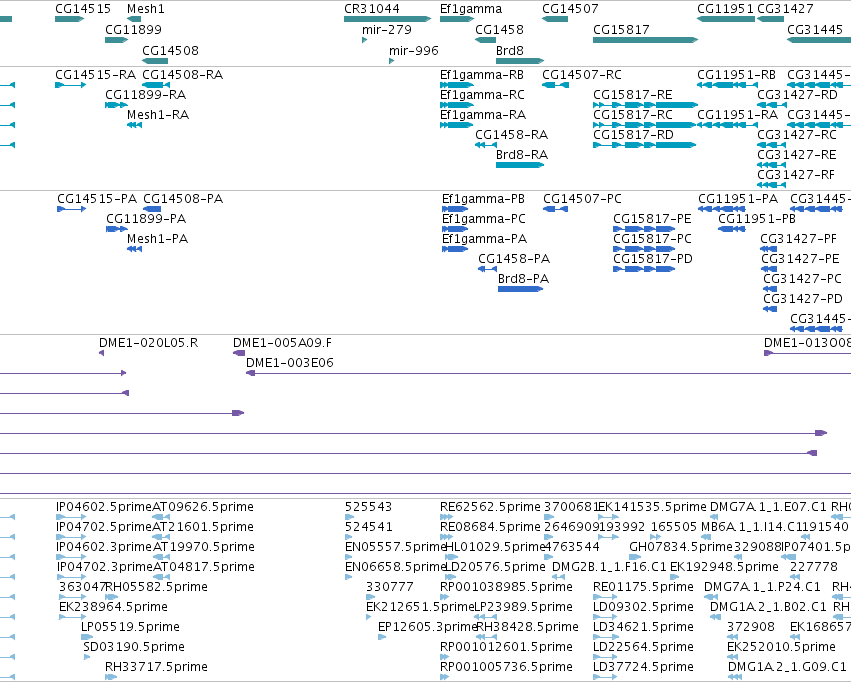This screenshot has height=682, width=851.
Task: Open the "CG11899-PA" protein label
Action: [146, 219]
